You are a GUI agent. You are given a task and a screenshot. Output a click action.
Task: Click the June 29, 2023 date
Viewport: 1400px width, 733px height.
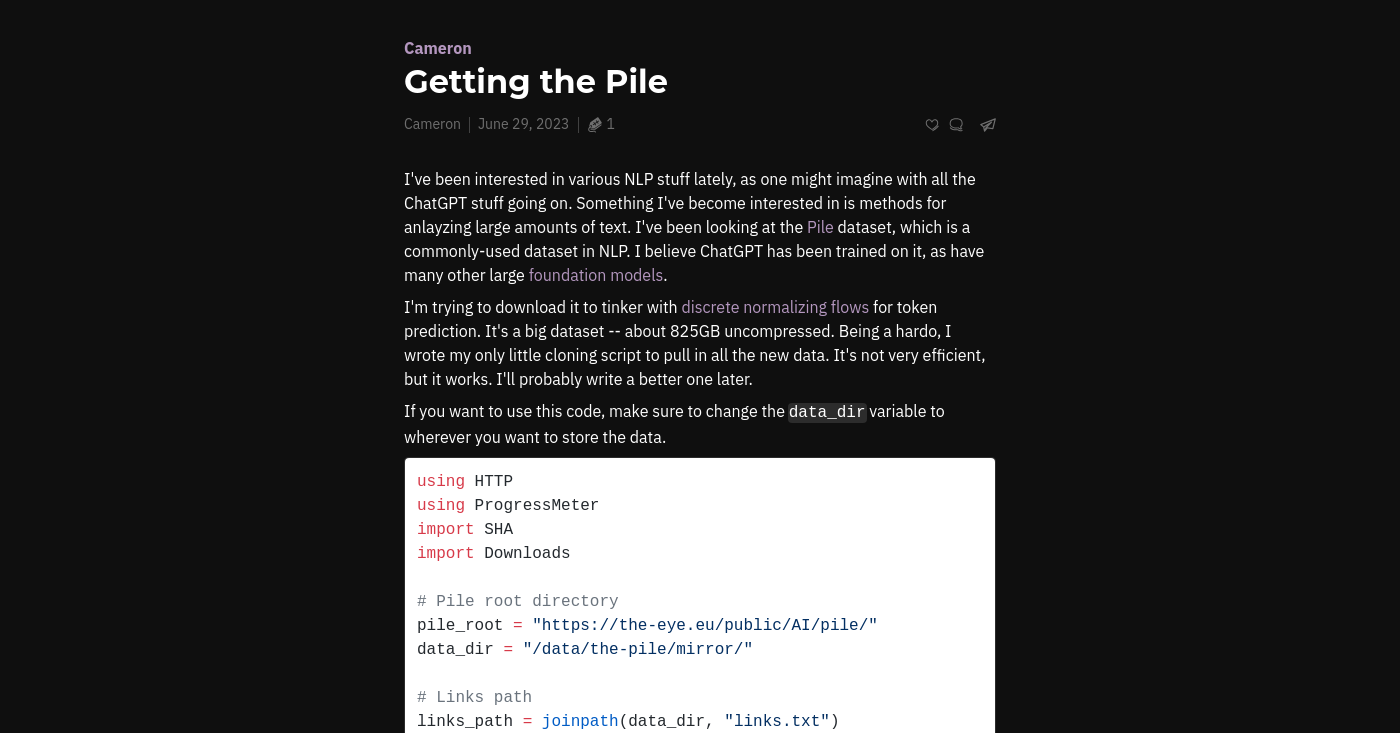[523, 124]
